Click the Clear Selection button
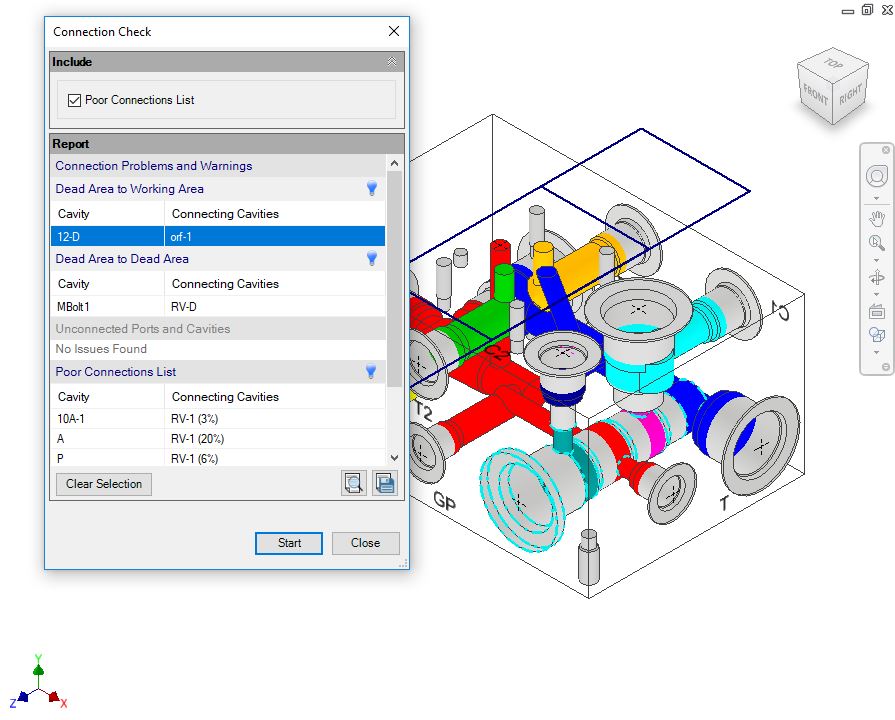895x720 pixels. pos(104,484)
